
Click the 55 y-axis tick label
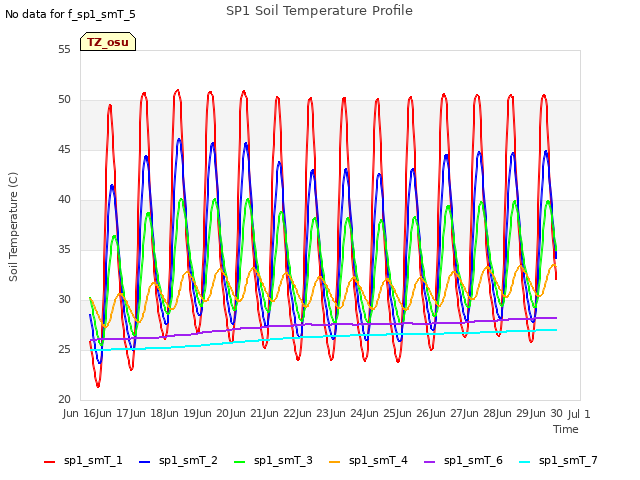(64, 50)
